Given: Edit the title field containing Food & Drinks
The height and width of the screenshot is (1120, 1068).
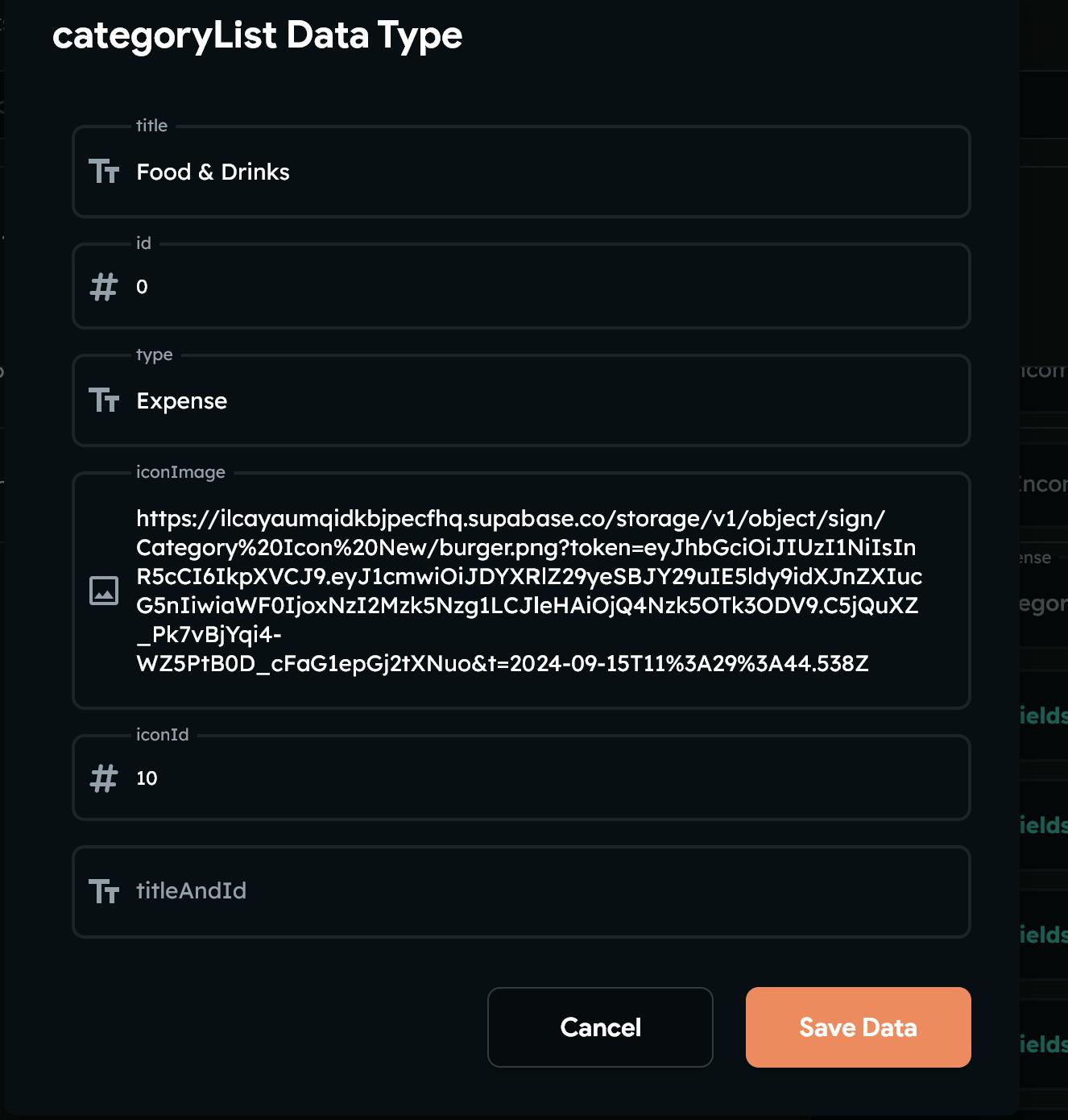Looking at the screenshot, I should tap(548, 172).
